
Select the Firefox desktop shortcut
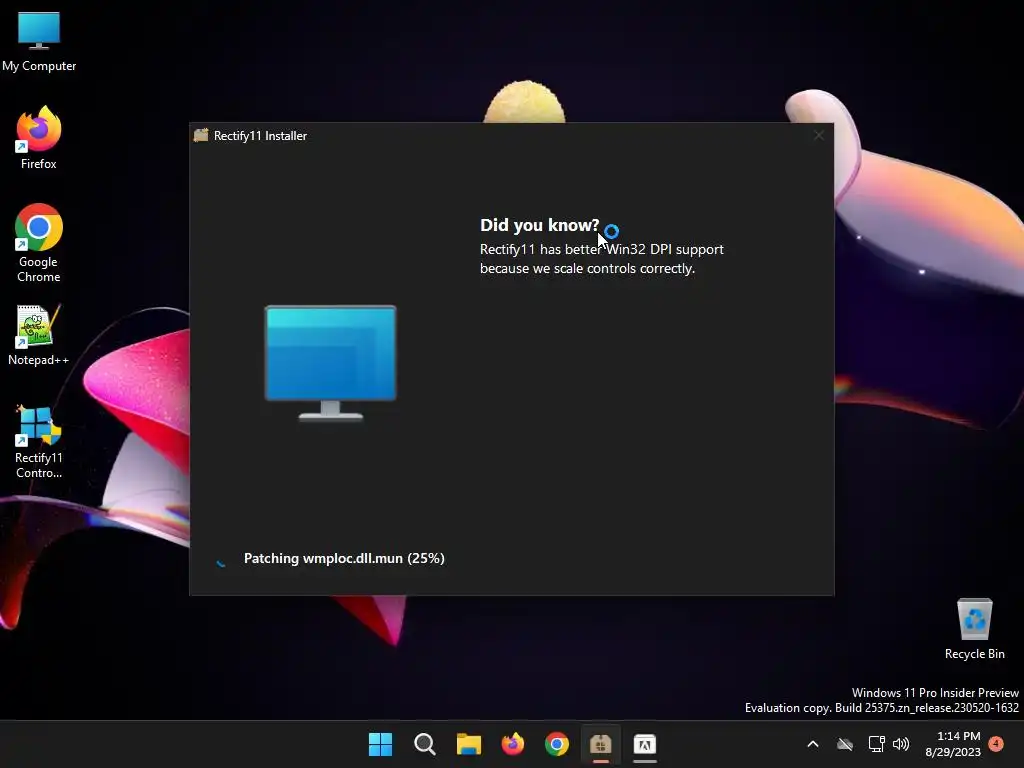(39, 138)
